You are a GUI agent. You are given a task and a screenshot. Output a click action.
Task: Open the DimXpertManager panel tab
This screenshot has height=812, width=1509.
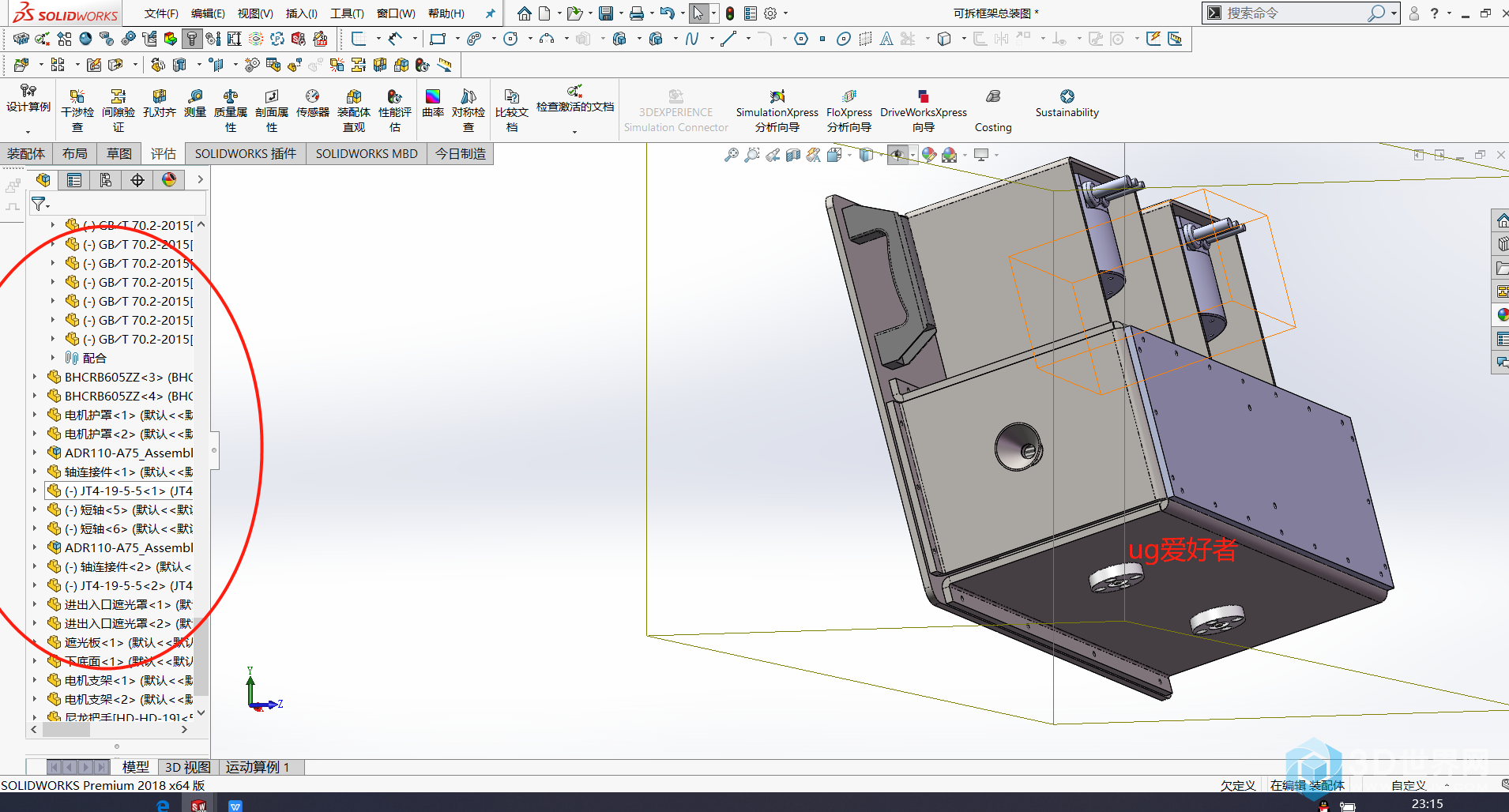137,180
